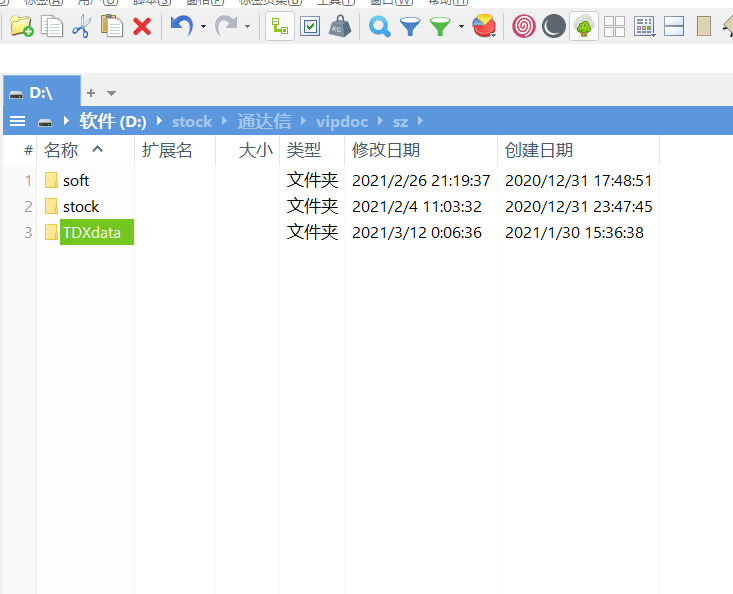733x594 pixels.
Task: Select the TDXdata folder in the list
Action: click(x=91, y=233)
